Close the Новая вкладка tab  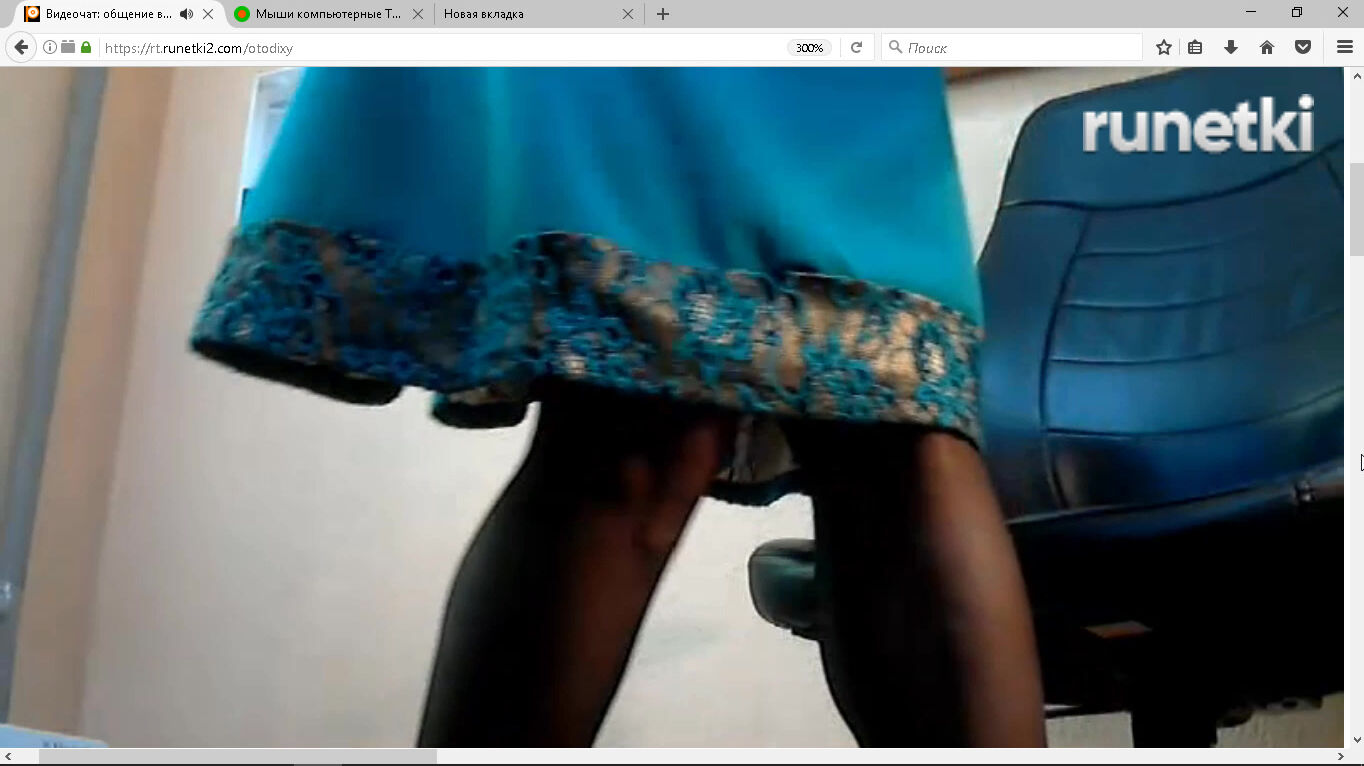[628, 14]
